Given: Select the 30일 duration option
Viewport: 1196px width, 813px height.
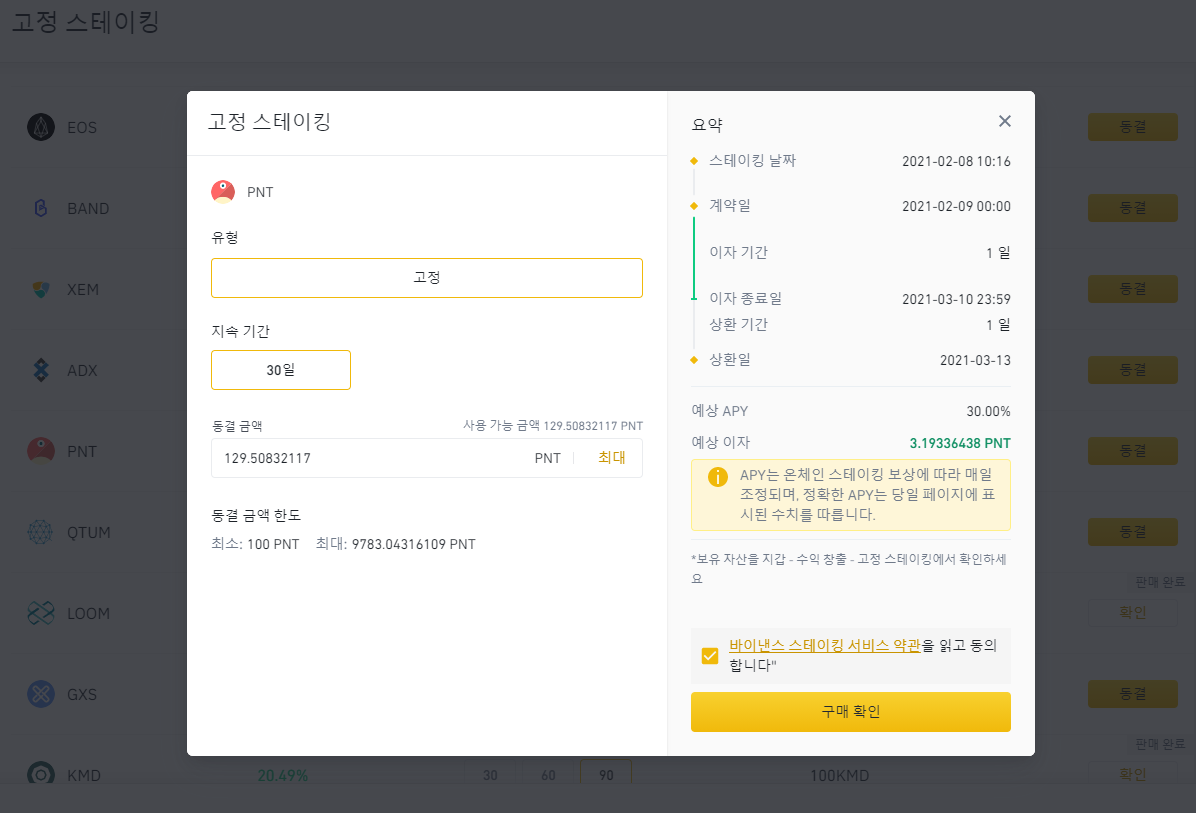Looking at the screenshot, I should (x=281, y=370).
